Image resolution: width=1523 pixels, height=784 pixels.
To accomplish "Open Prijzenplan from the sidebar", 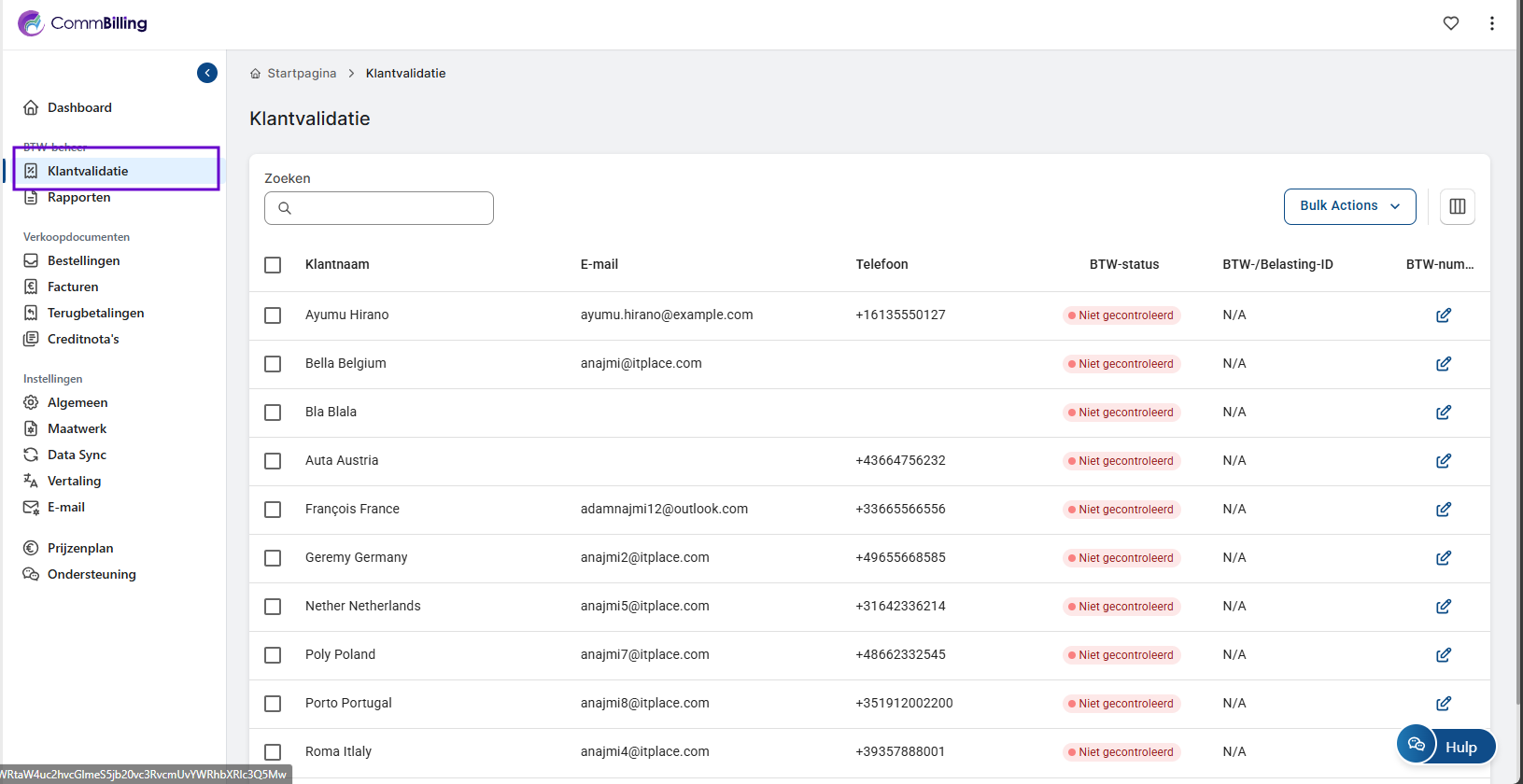I will pyautogui.click(x=80, y=549).
